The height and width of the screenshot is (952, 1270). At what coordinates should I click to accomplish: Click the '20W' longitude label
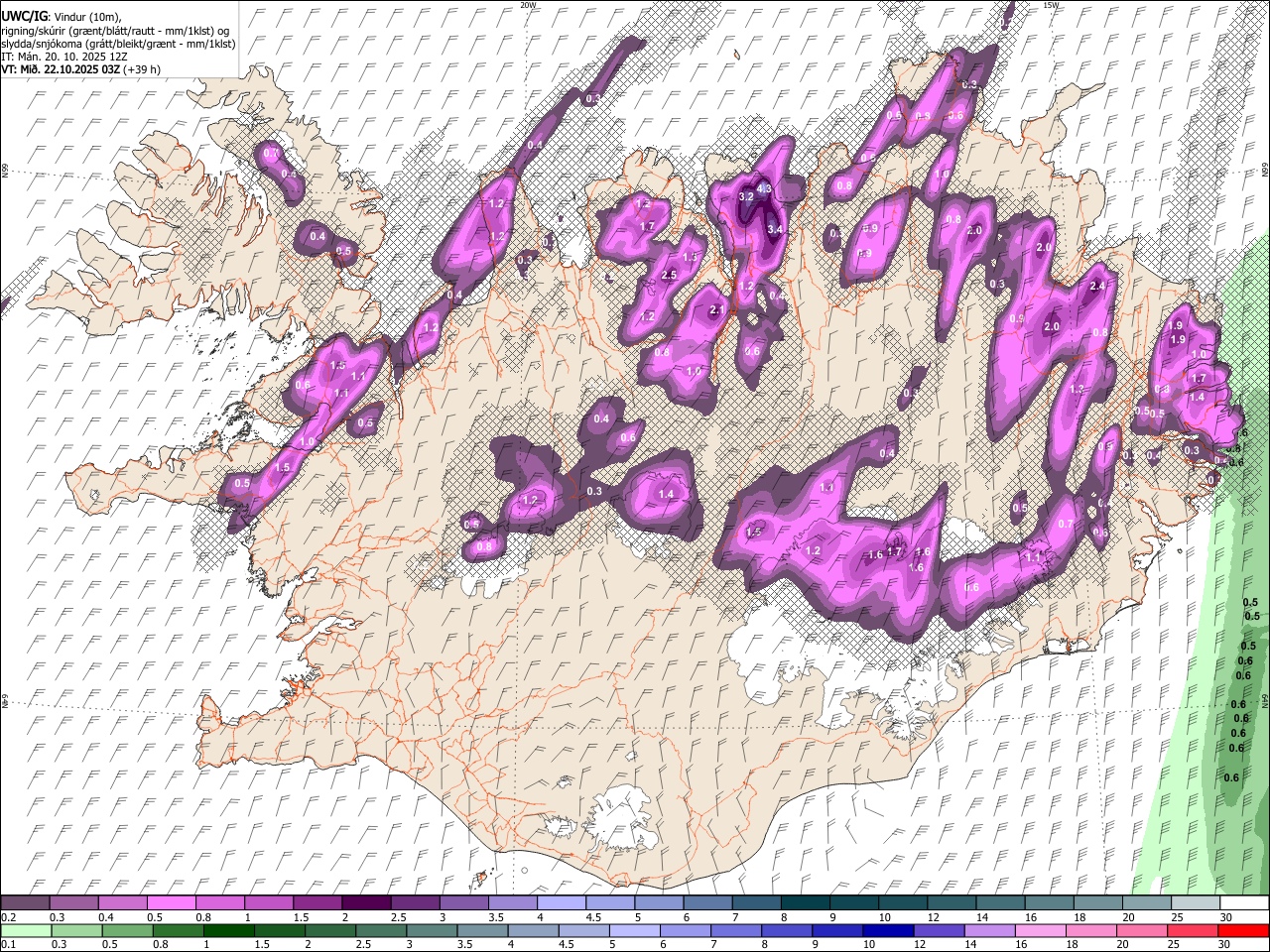(x=528, y=5)
